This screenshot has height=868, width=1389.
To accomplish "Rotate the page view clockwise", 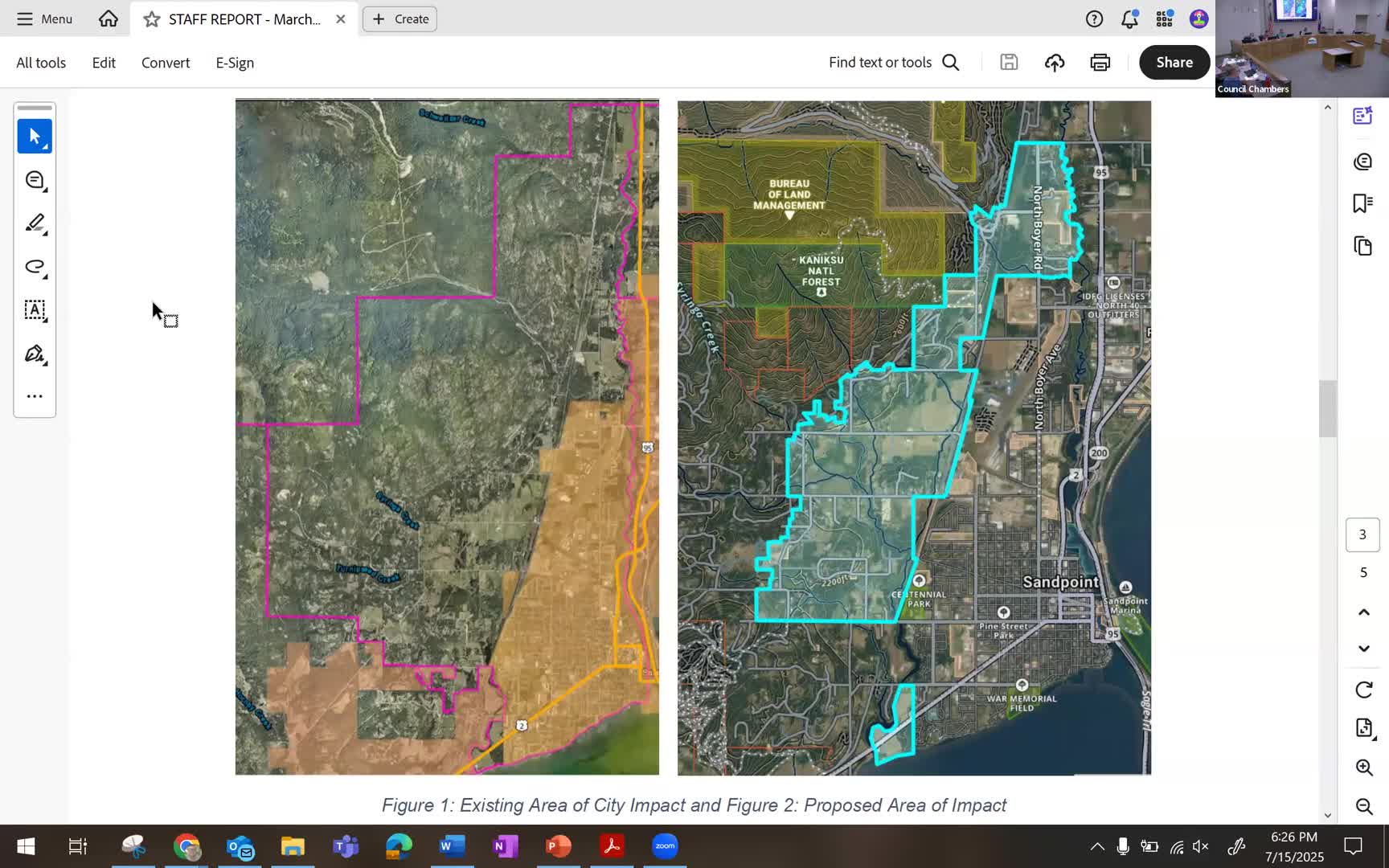I will tap(1363, 690).
